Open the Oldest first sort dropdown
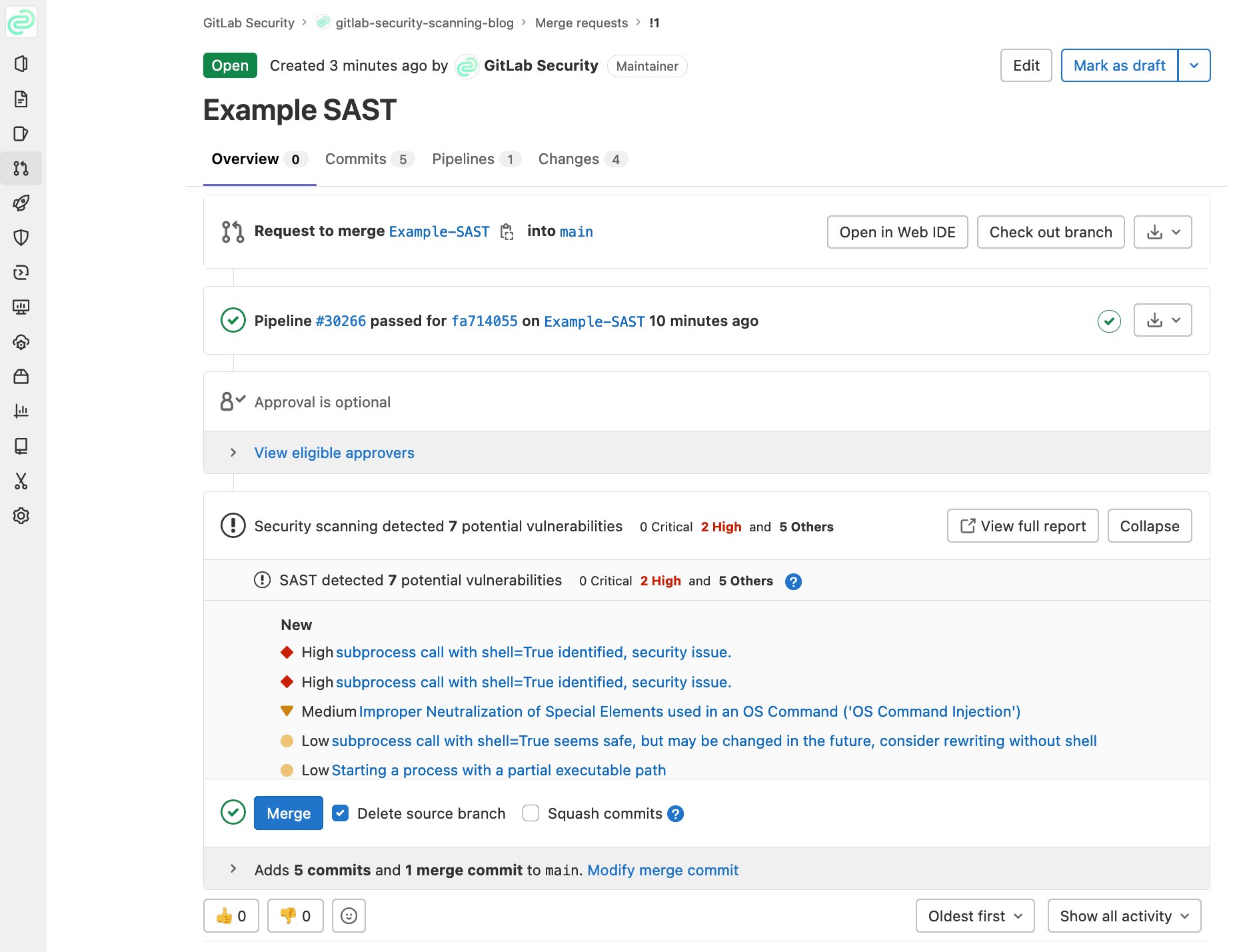 [x=974, y=916]
